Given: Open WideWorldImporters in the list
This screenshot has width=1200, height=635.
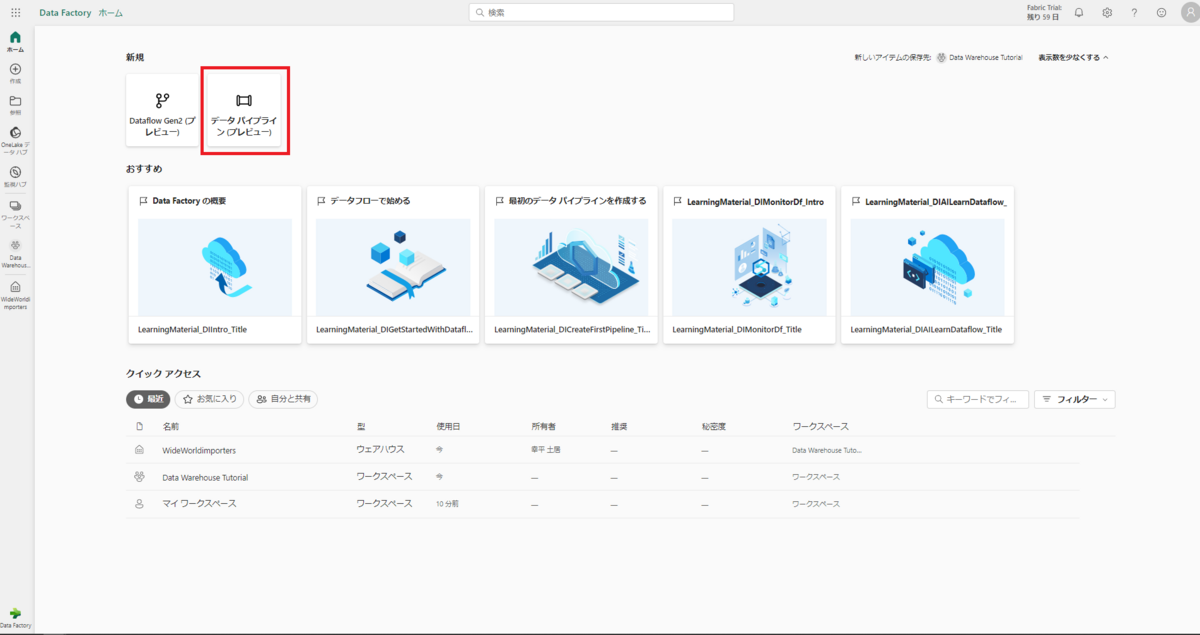Looking at the screenshot, I should pyautogui.click(x=199, y=450).
